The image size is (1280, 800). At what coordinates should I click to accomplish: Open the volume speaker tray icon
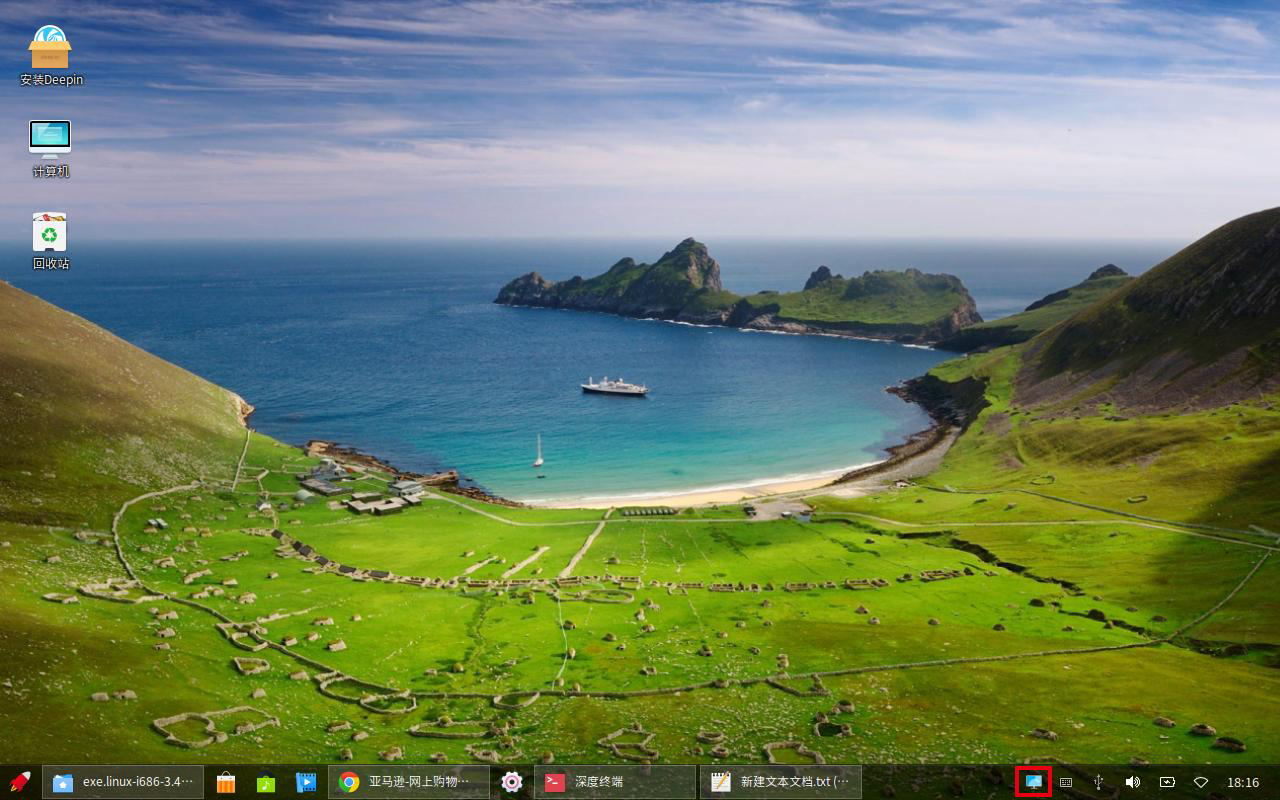pyautogui.click(x=1132, y=782)
